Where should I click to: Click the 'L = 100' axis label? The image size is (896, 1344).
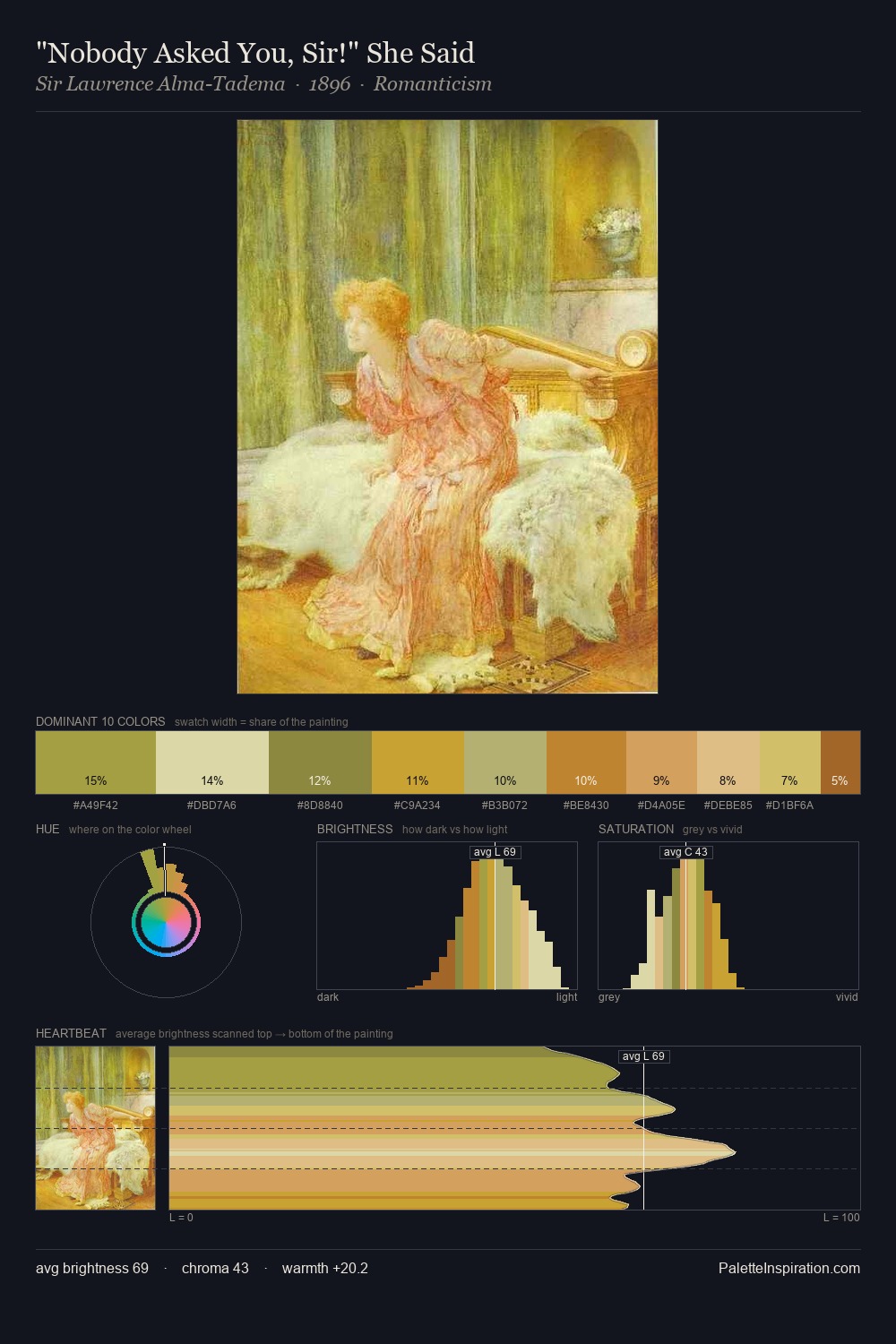click(x=841, y=1218)
